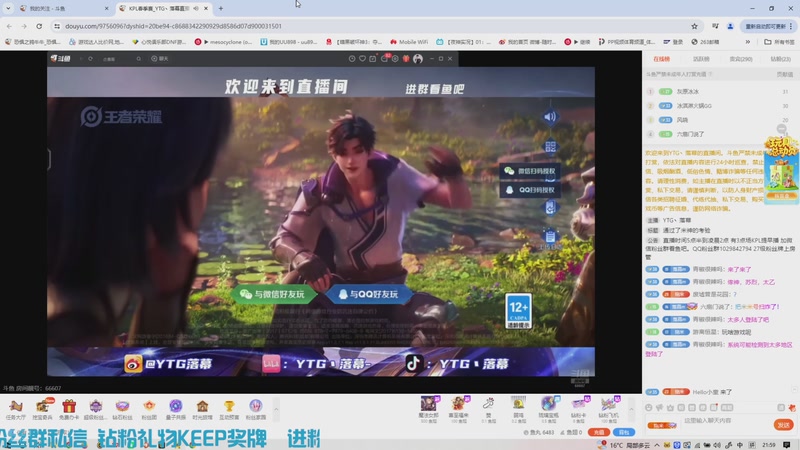Click the 与QQ好友玩 QQ login button

(368, 294)
